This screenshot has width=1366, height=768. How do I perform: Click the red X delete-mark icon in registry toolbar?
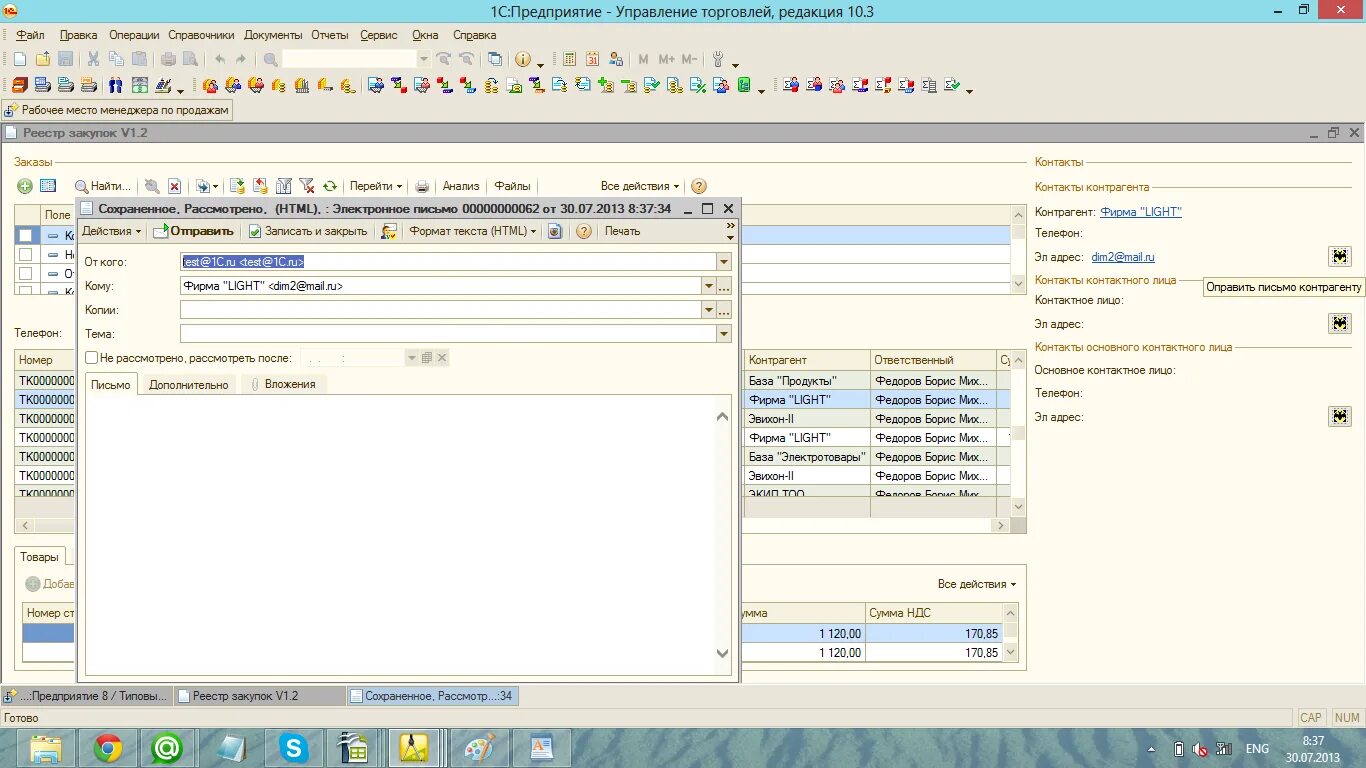(x=174, y=186)
